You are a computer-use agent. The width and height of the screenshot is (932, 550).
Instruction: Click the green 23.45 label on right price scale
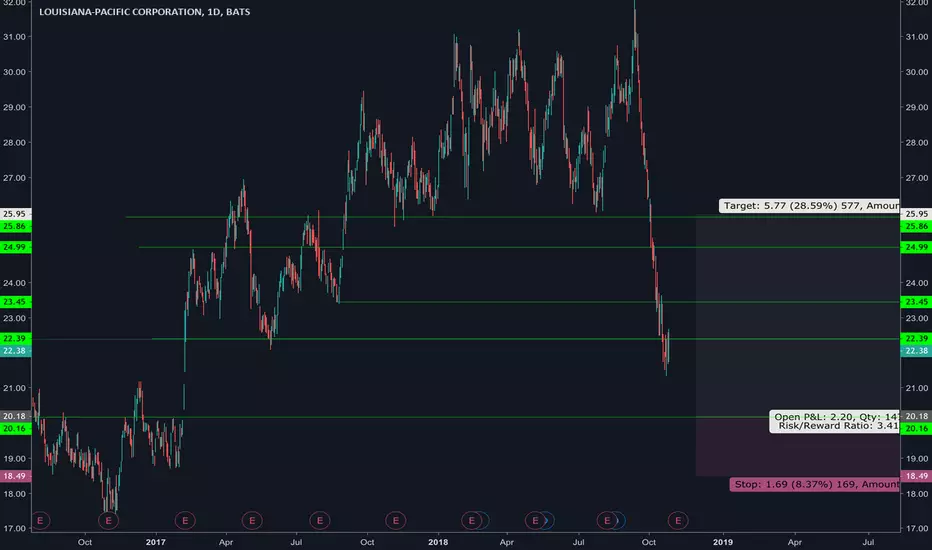(916, 302)
